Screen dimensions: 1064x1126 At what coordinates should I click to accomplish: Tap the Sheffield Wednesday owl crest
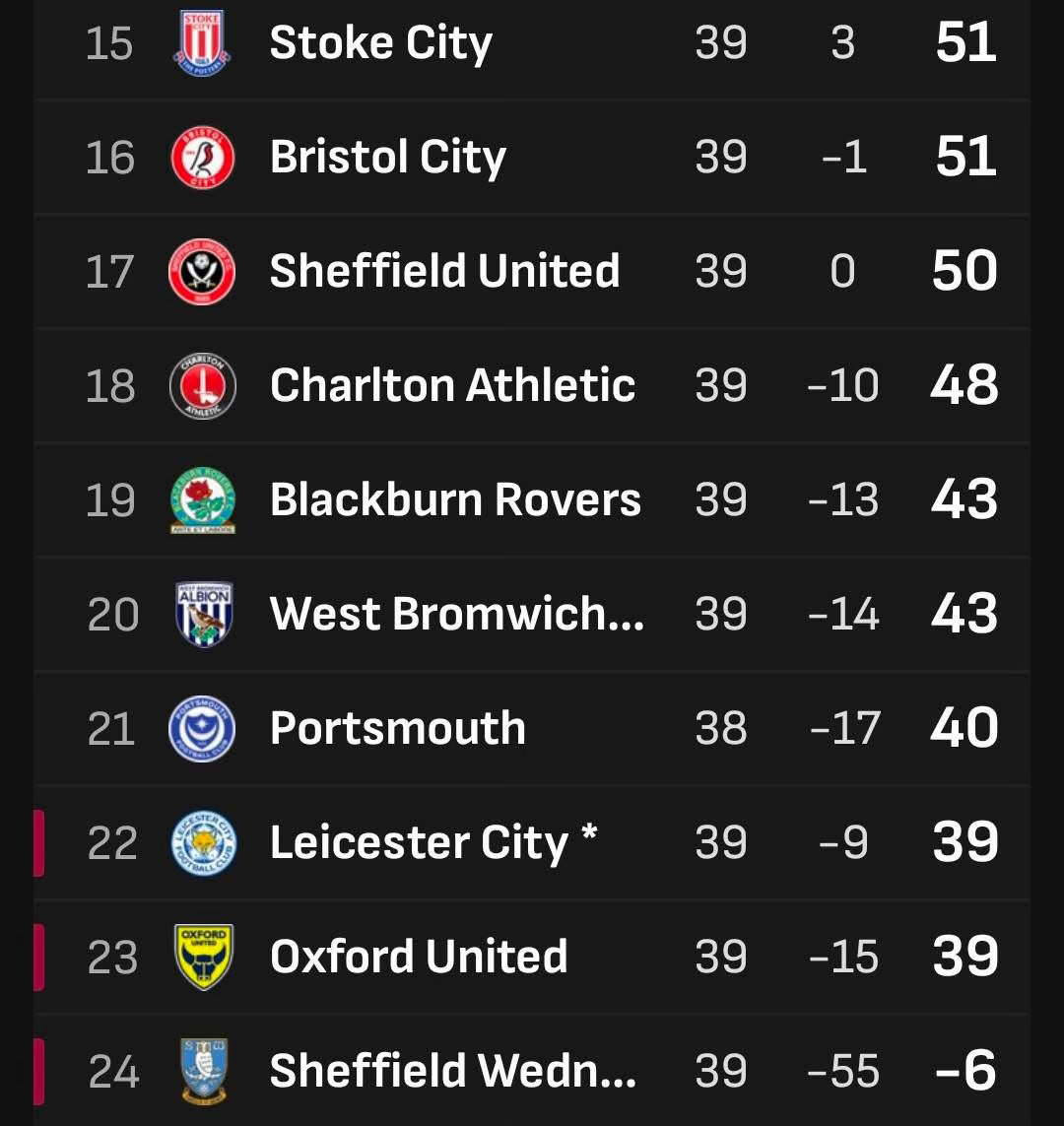(204, 1071)
